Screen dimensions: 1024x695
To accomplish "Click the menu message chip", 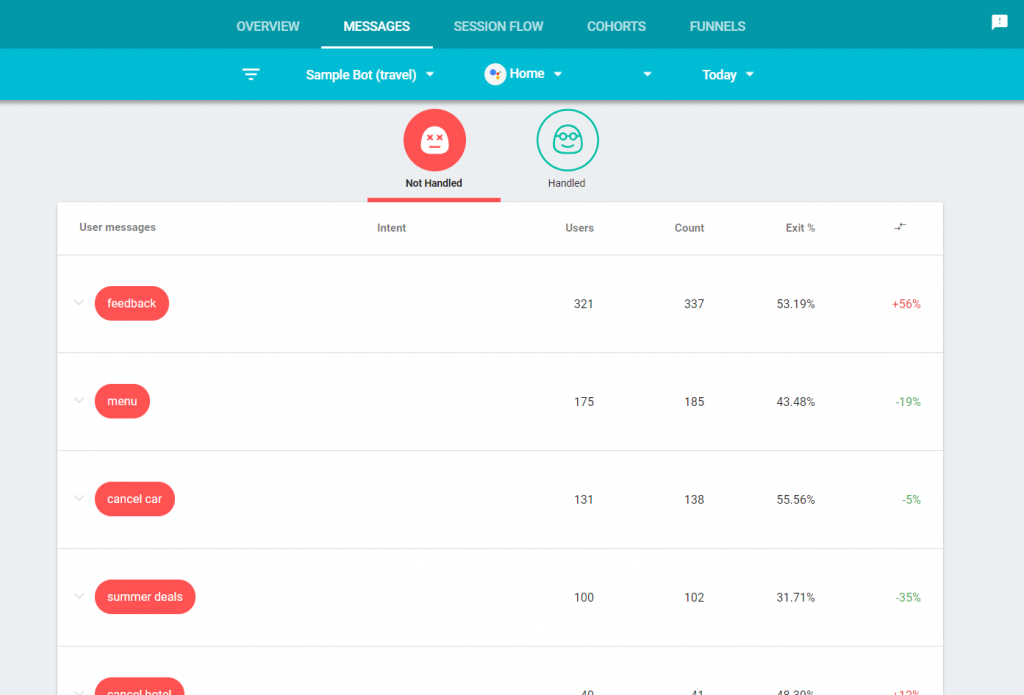I will [122, 401].
